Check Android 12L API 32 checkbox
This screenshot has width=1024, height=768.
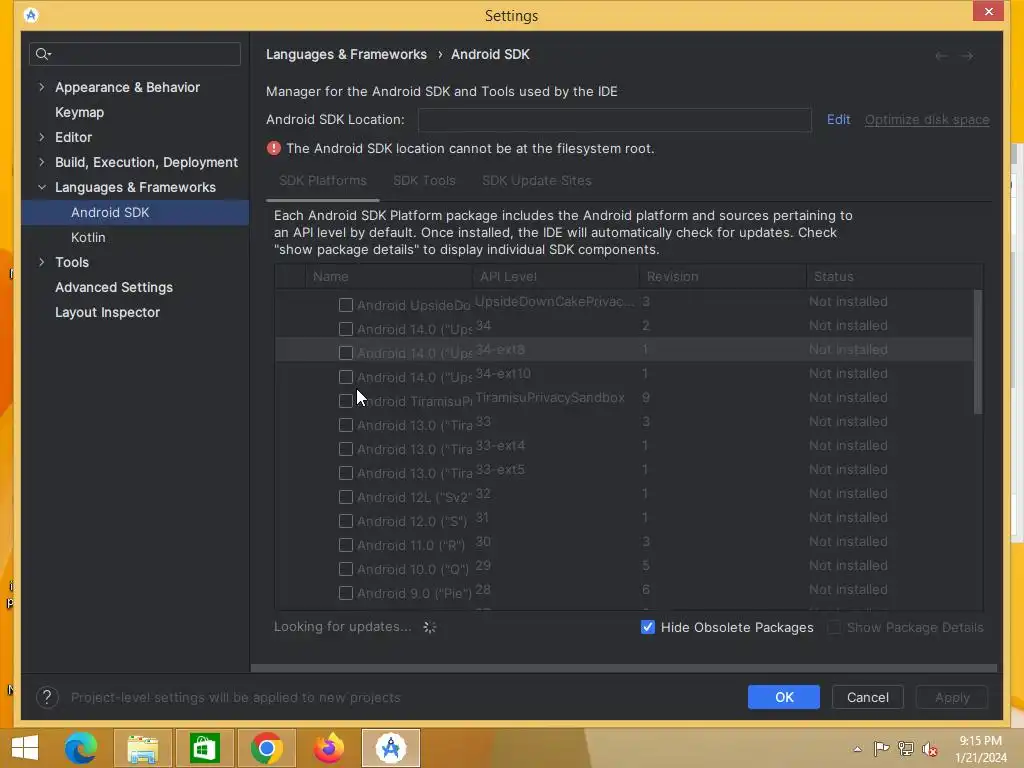[x=346, y=497]
